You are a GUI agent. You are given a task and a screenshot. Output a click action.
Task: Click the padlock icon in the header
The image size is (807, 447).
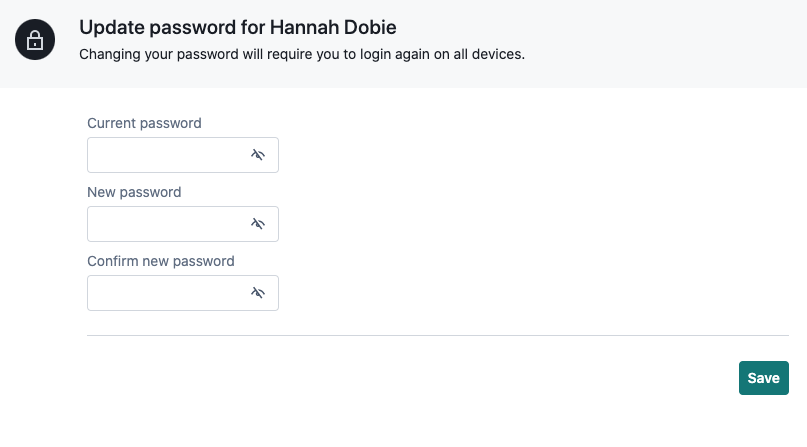(x=35, y=40)
